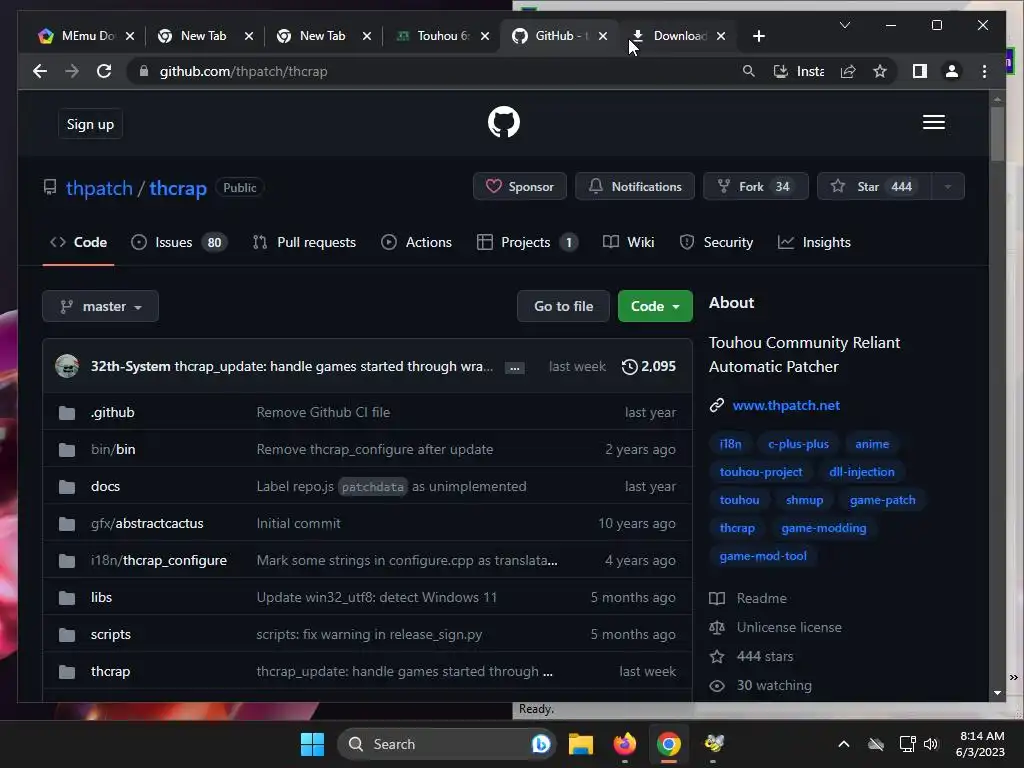Screen dimensions: 1024x768
Task: Switch to Pull requests tab
Action: [304, 242]
